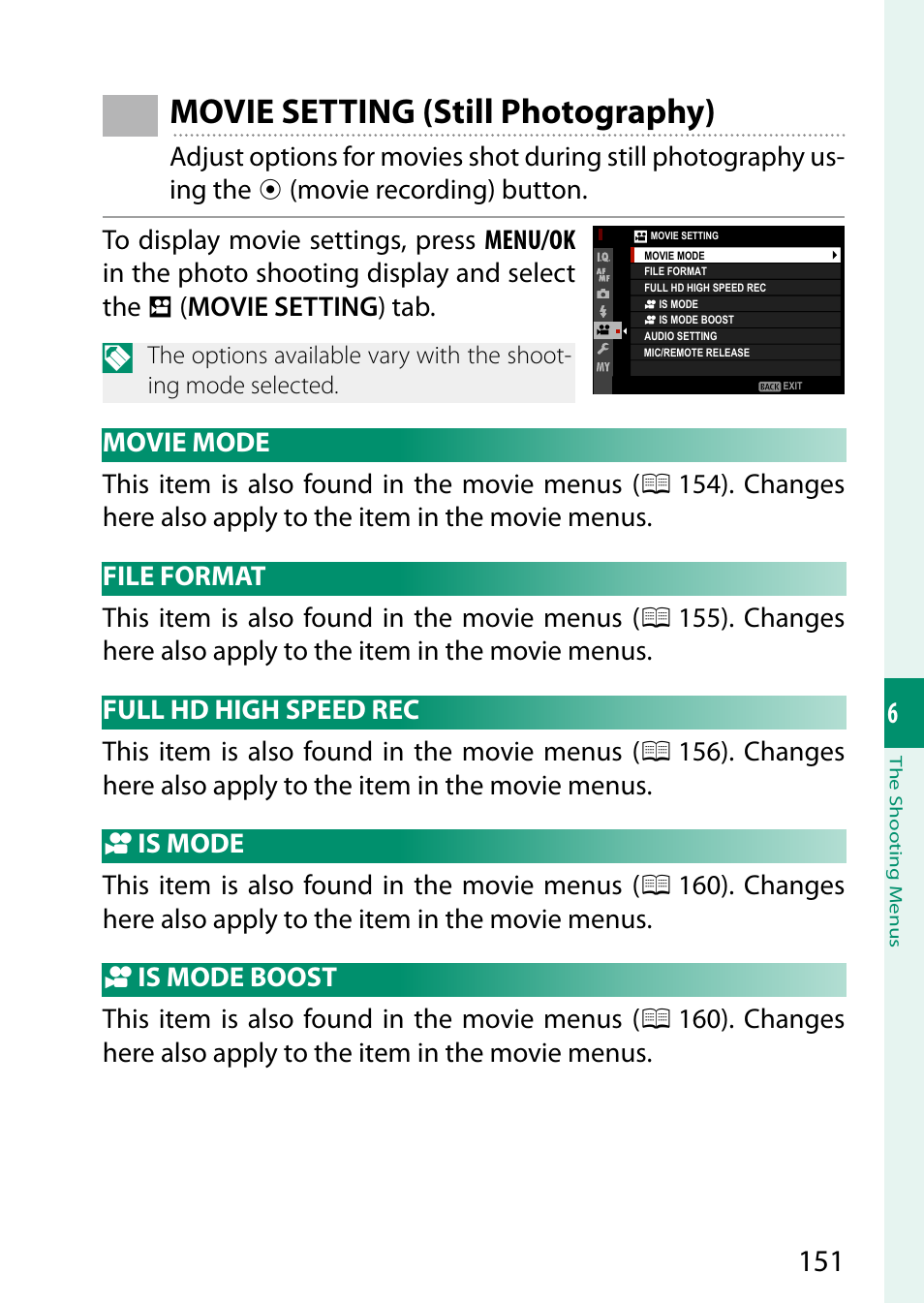Click the movie icon in the IS MODE heading
Image resolution: width=924 pixels, height=1304 pixels.
coord(118,844)
